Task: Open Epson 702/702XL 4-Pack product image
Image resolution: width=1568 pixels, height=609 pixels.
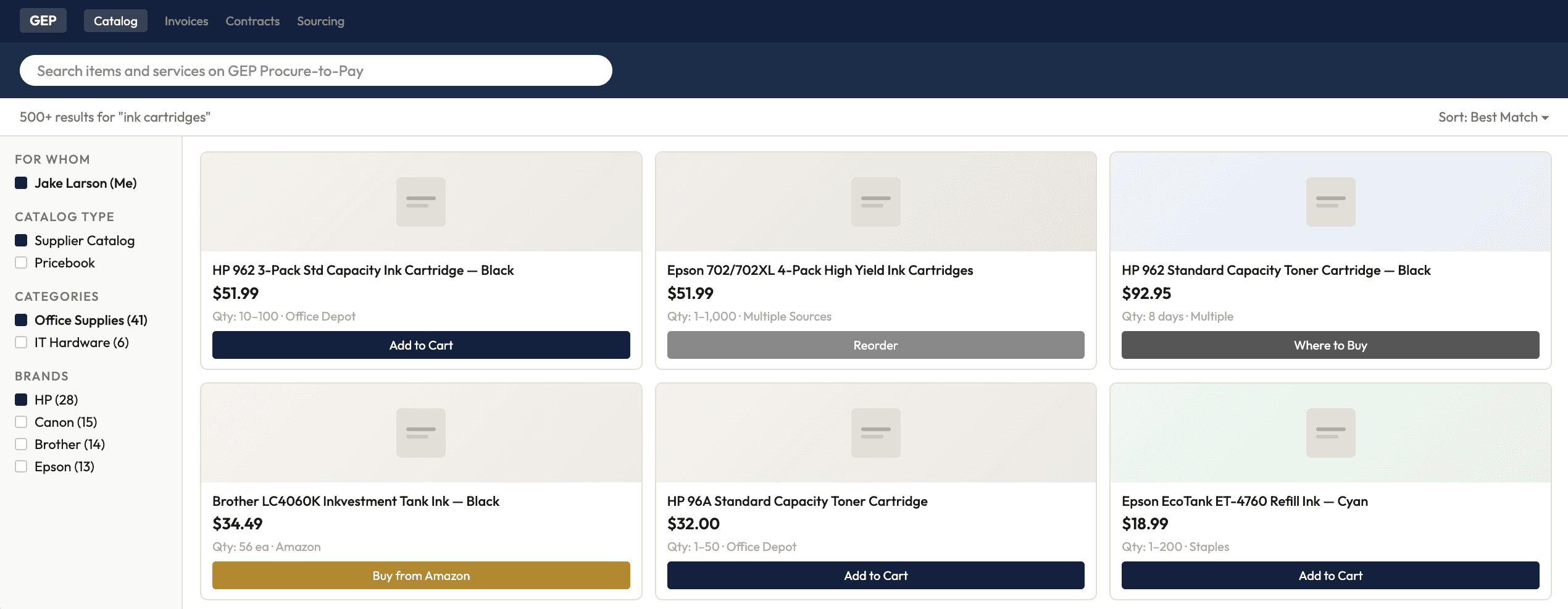Action: [875, 202]
